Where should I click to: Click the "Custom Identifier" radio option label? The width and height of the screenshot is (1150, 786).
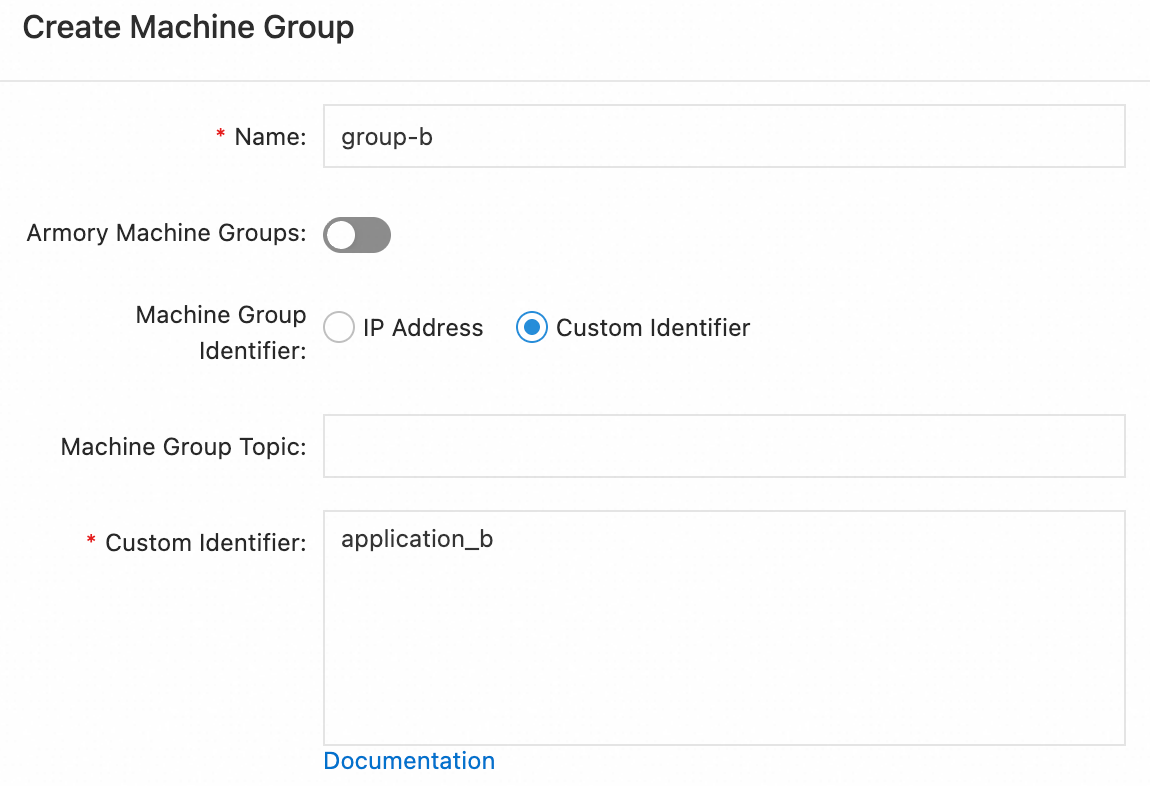(x=653, y=327)
